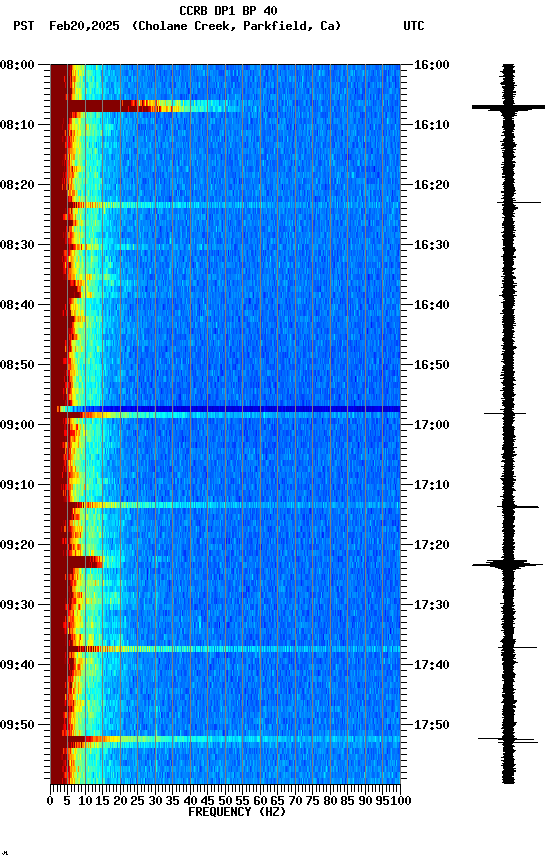Select the "17:20" UTC time label
Viewport: 552px width, 864px height.
point(432,545)
